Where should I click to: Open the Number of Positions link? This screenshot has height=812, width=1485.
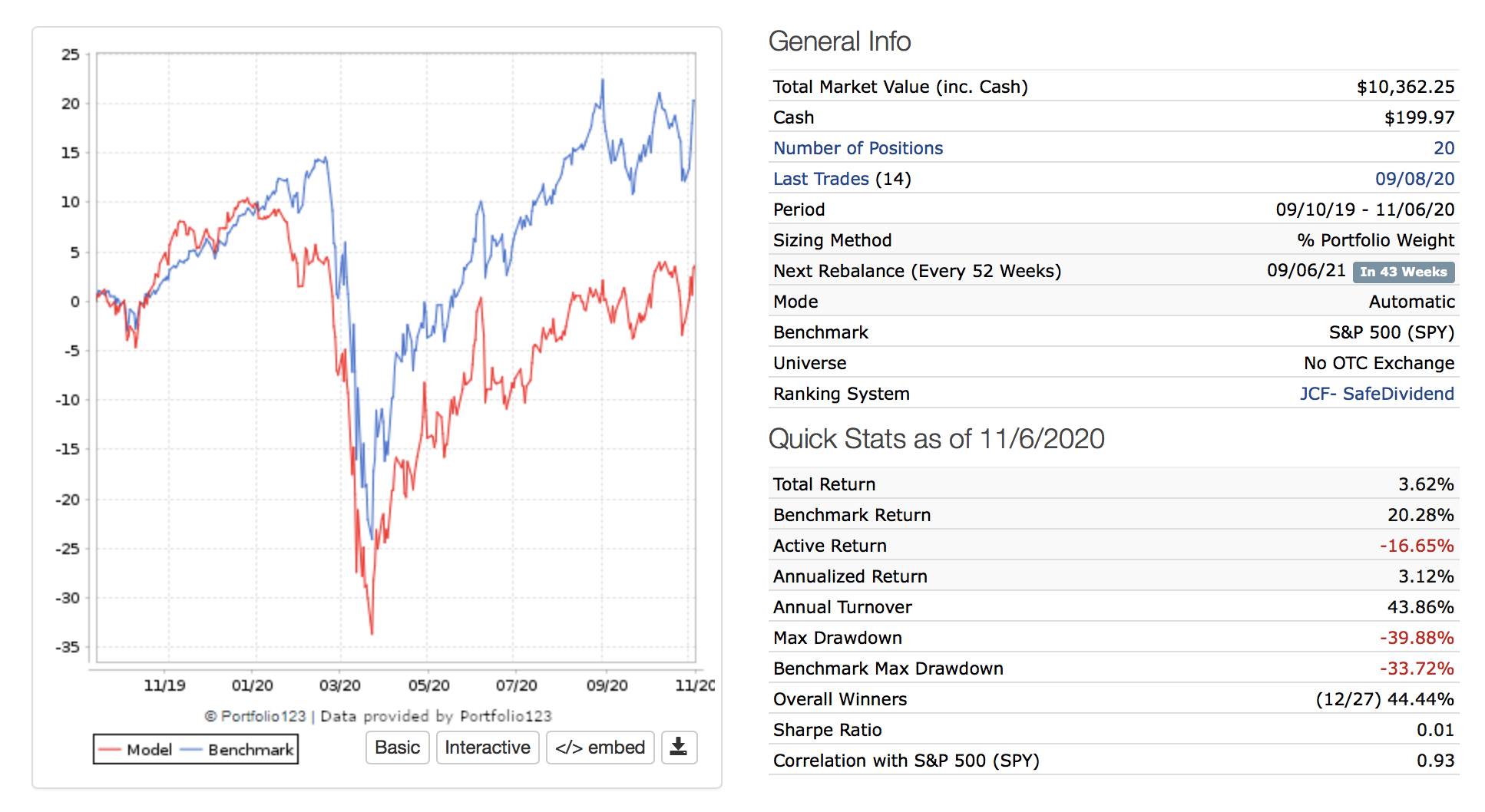858,148
